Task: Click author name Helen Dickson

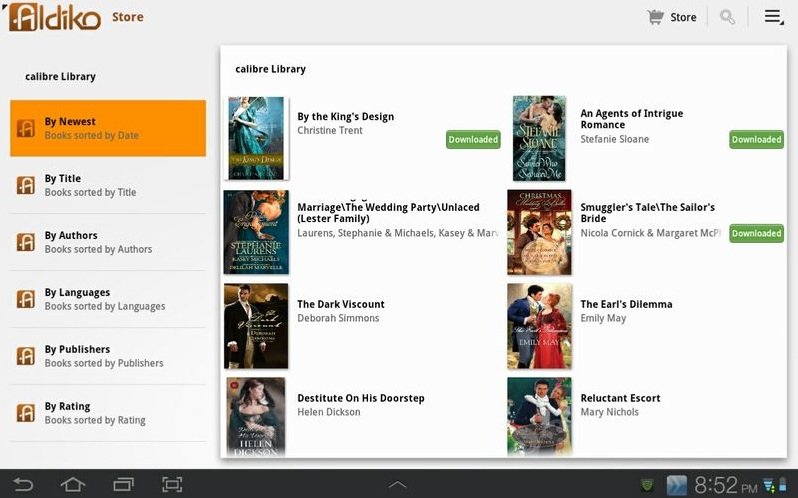Action: click(329, 412)
